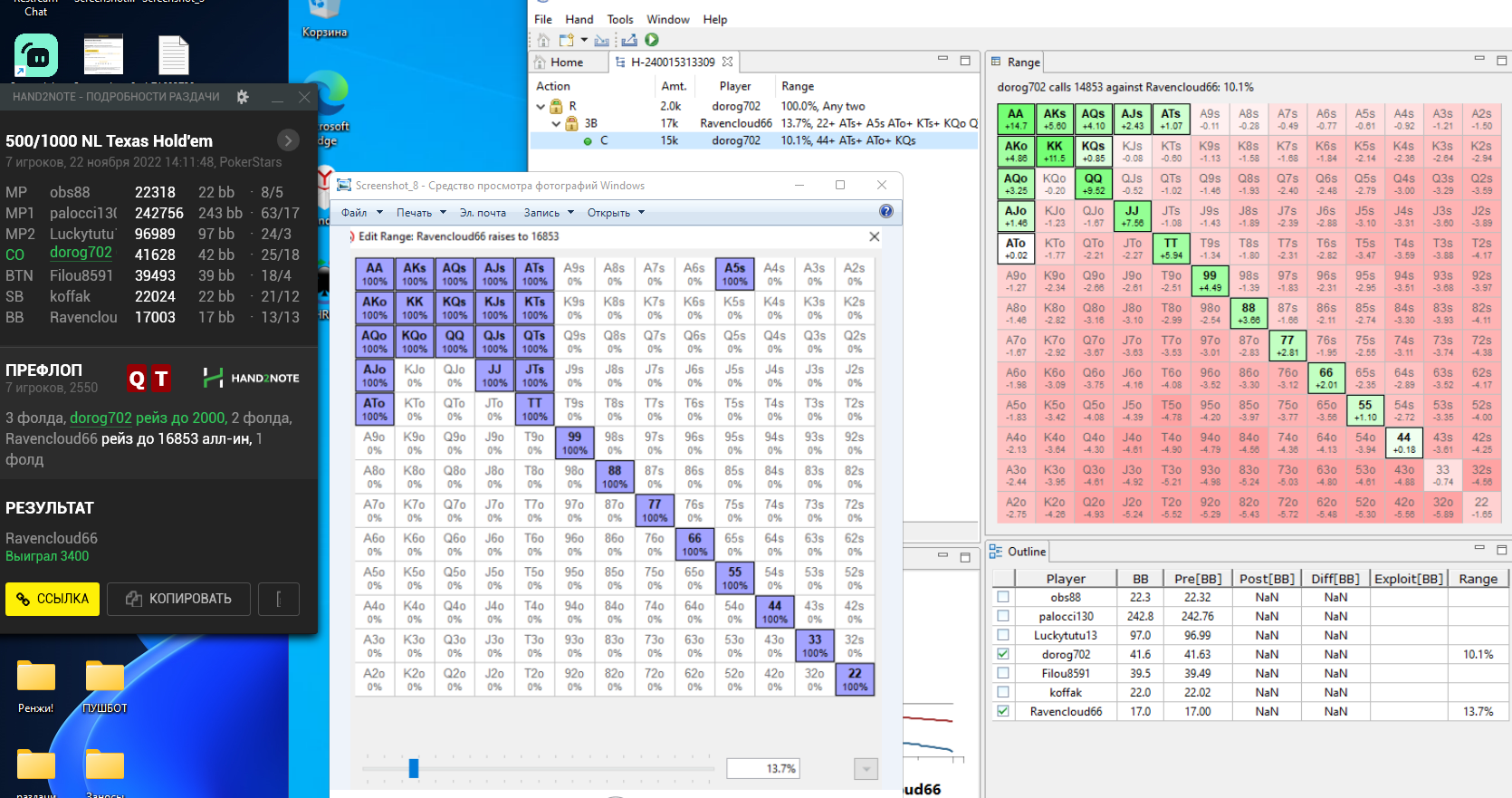Open Hand2Note settings gear icon
The height and width of the screenshot is (798, 1512).
coord(243,97)
